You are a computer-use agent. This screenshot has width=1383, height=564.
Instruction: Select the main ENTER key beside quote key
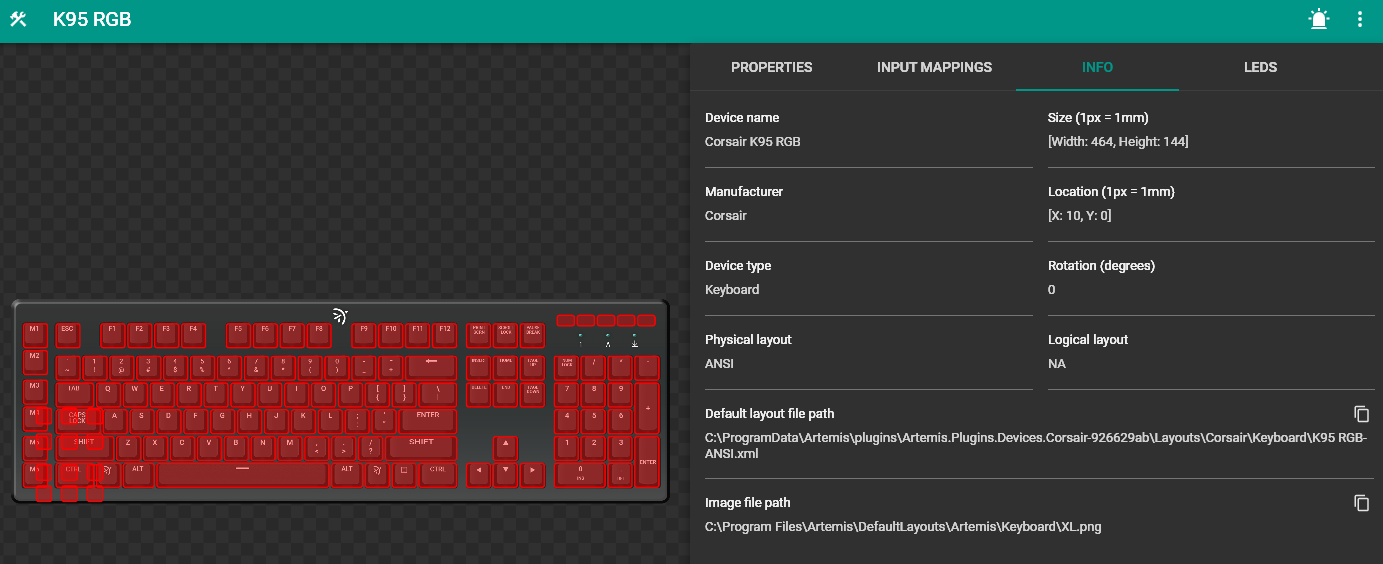428,421
